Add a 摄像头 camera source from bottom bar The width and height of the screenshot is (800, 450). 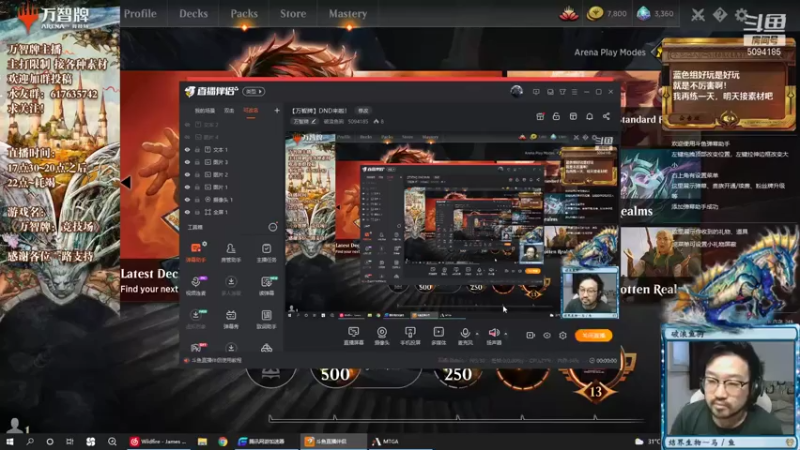pyautogui.click(x=382, y=336)
